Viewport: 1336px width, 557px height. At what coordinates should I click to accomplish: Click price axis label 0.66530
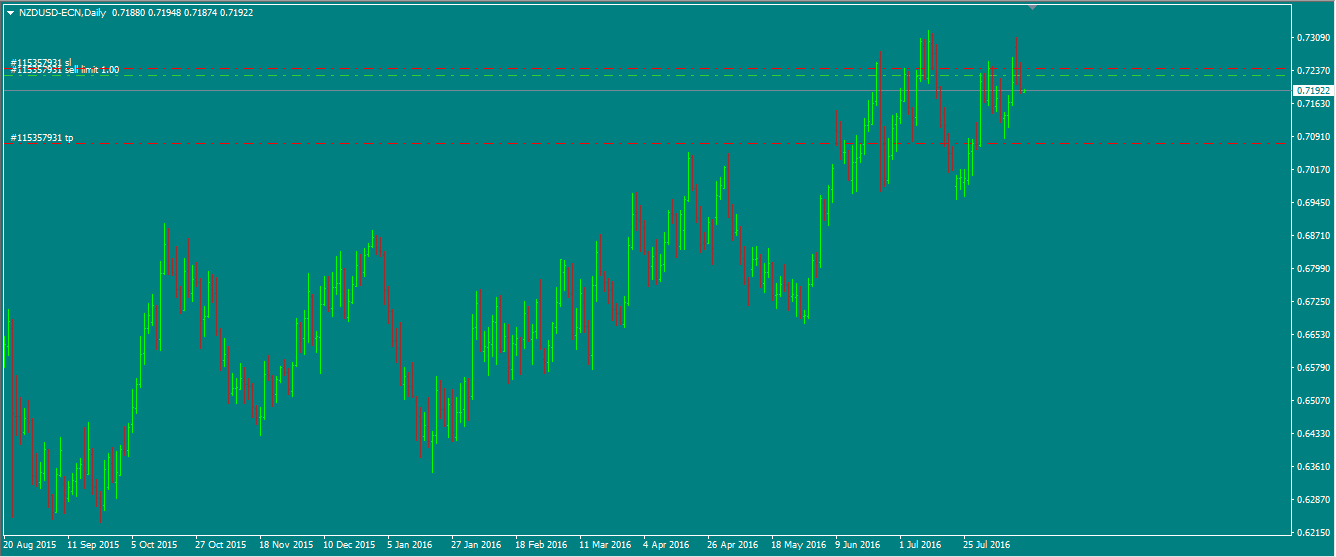point(1312,335)
